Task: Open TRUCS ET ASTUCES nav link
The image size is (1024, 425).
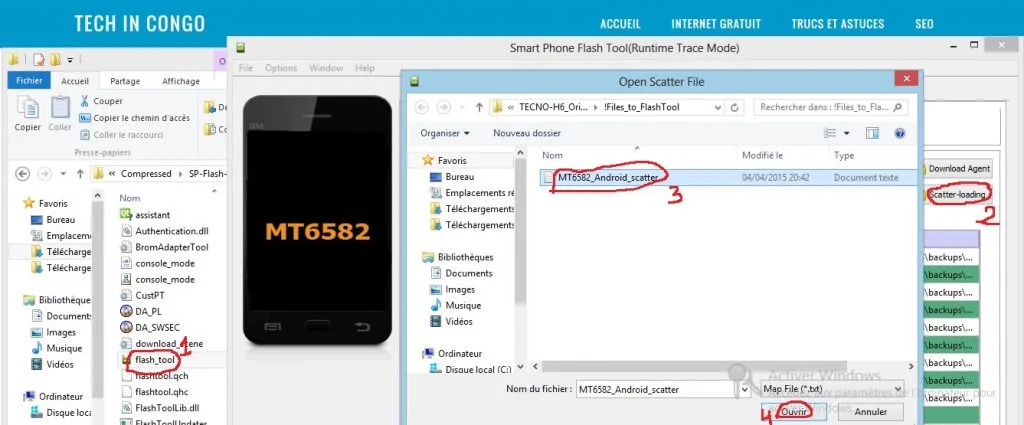Action: click(837, 24)
